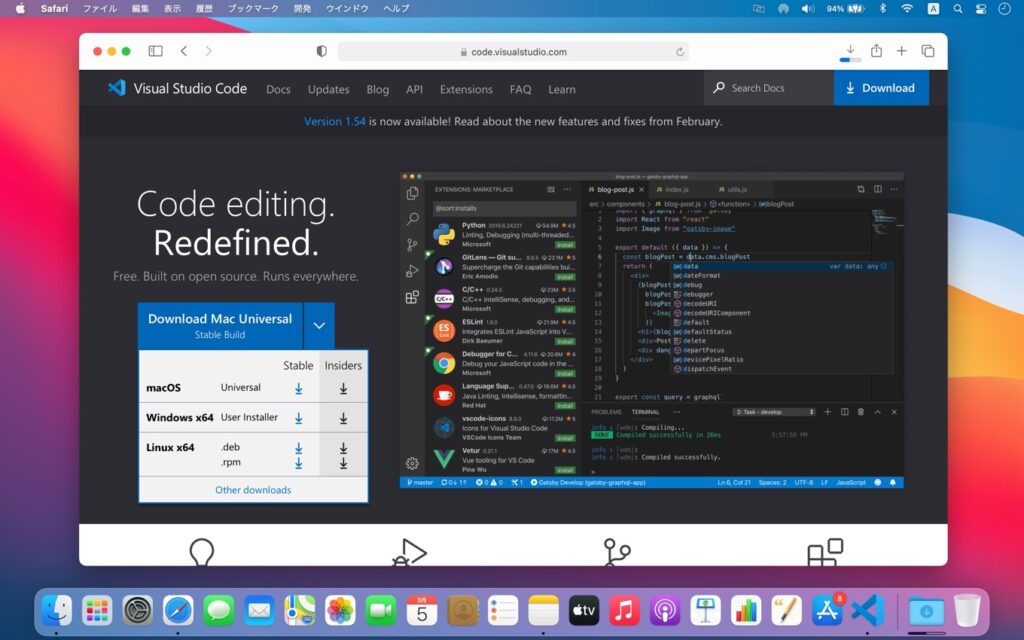
Task: Download macOS Universal Insiders build
Action: pos(344,389)
